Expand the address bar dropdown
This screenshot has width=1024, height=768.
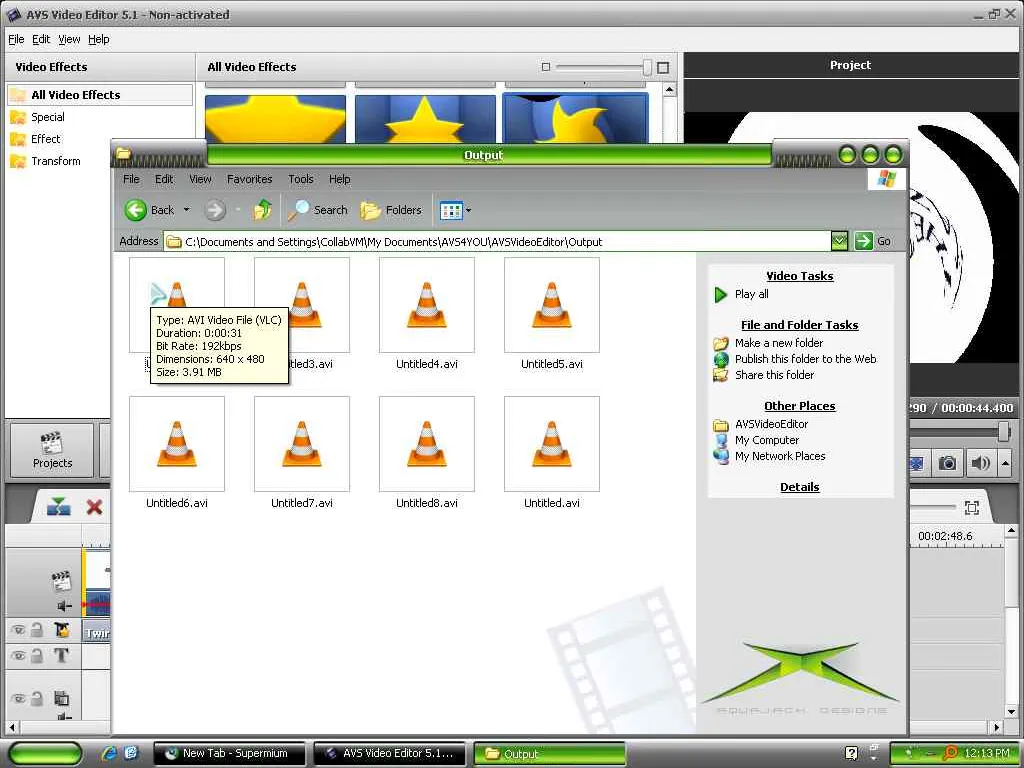839,241
